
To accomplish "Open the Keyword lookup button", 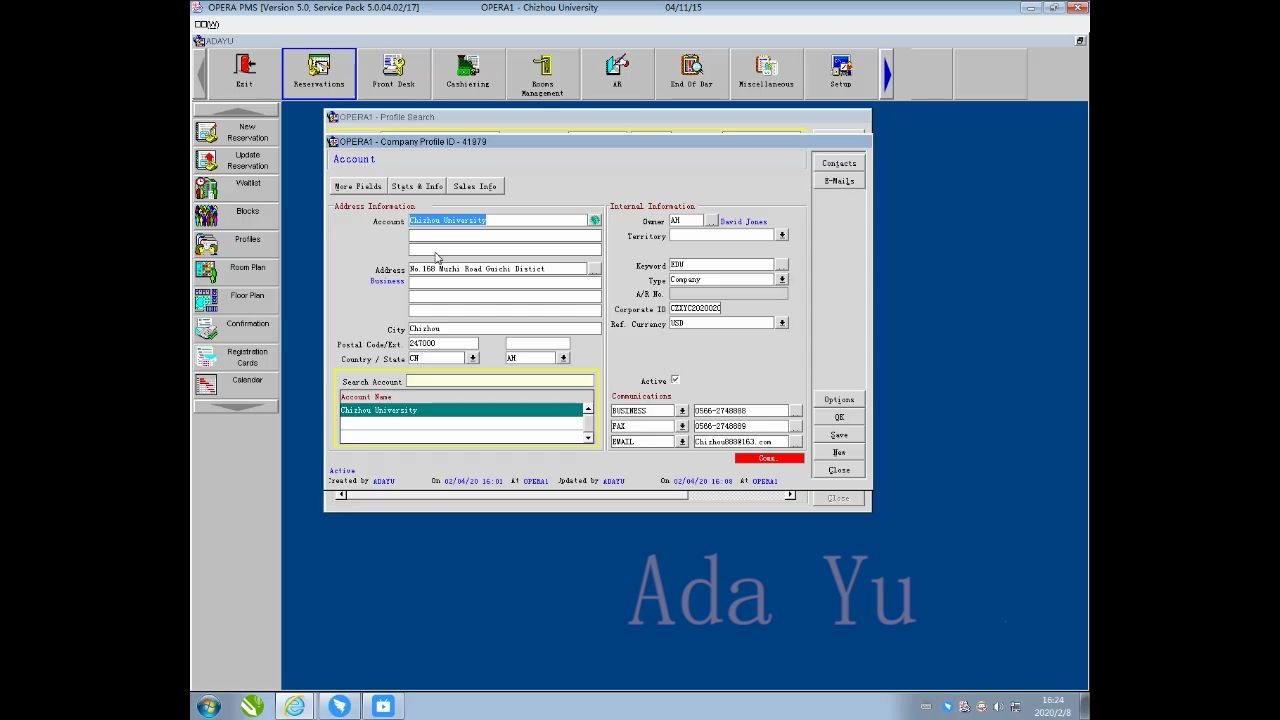I will tap(782, 265).
